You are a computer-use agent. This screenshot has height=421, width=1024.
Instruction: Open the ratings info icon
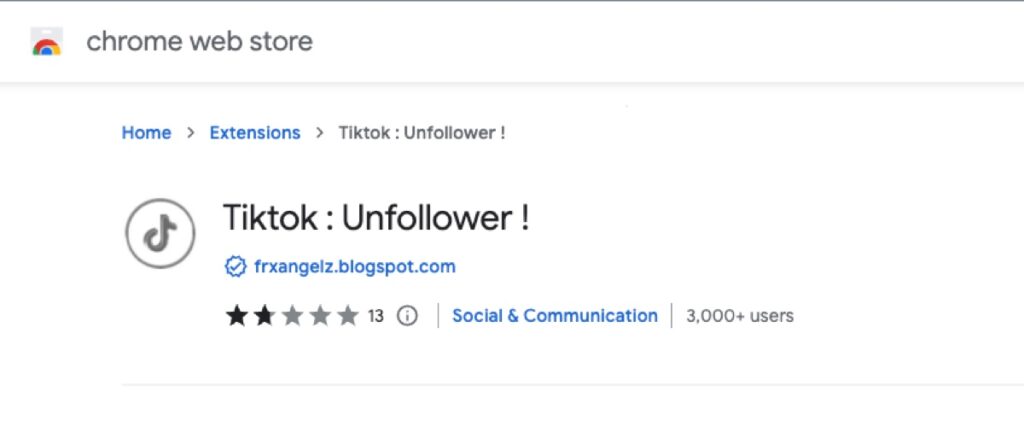point(407,316)
